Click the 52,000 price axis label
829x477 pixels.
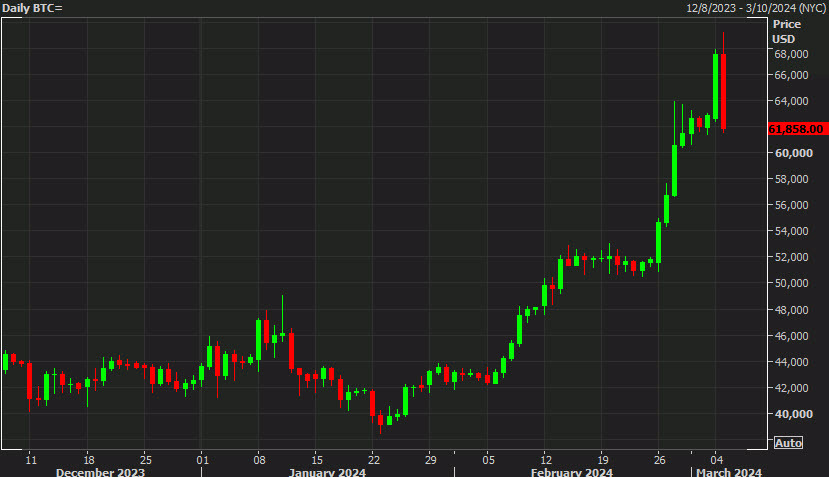pos(791,257)
